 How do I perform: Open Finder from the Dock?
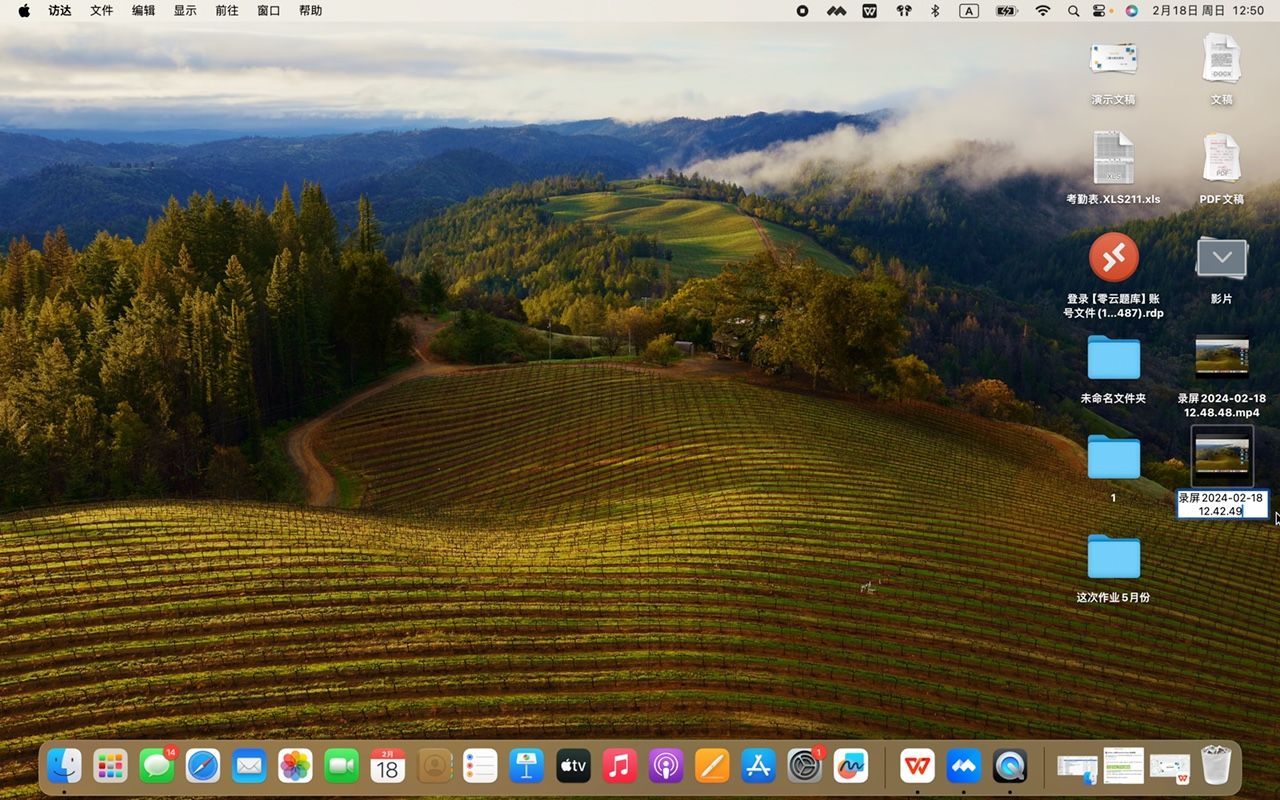pyautogui.click(x=64, y=766)
